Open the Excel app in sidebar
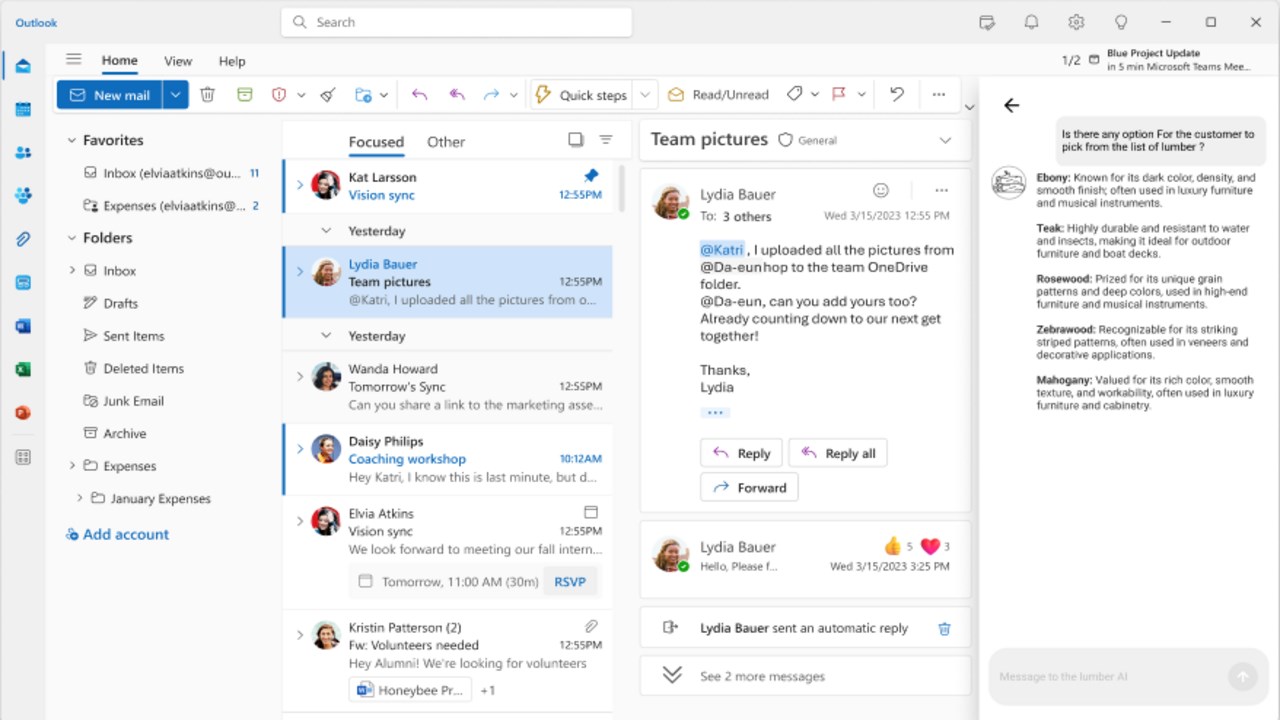Image resolution: width=1280 pixels, height=720 pixels. (x=23, y=369)
